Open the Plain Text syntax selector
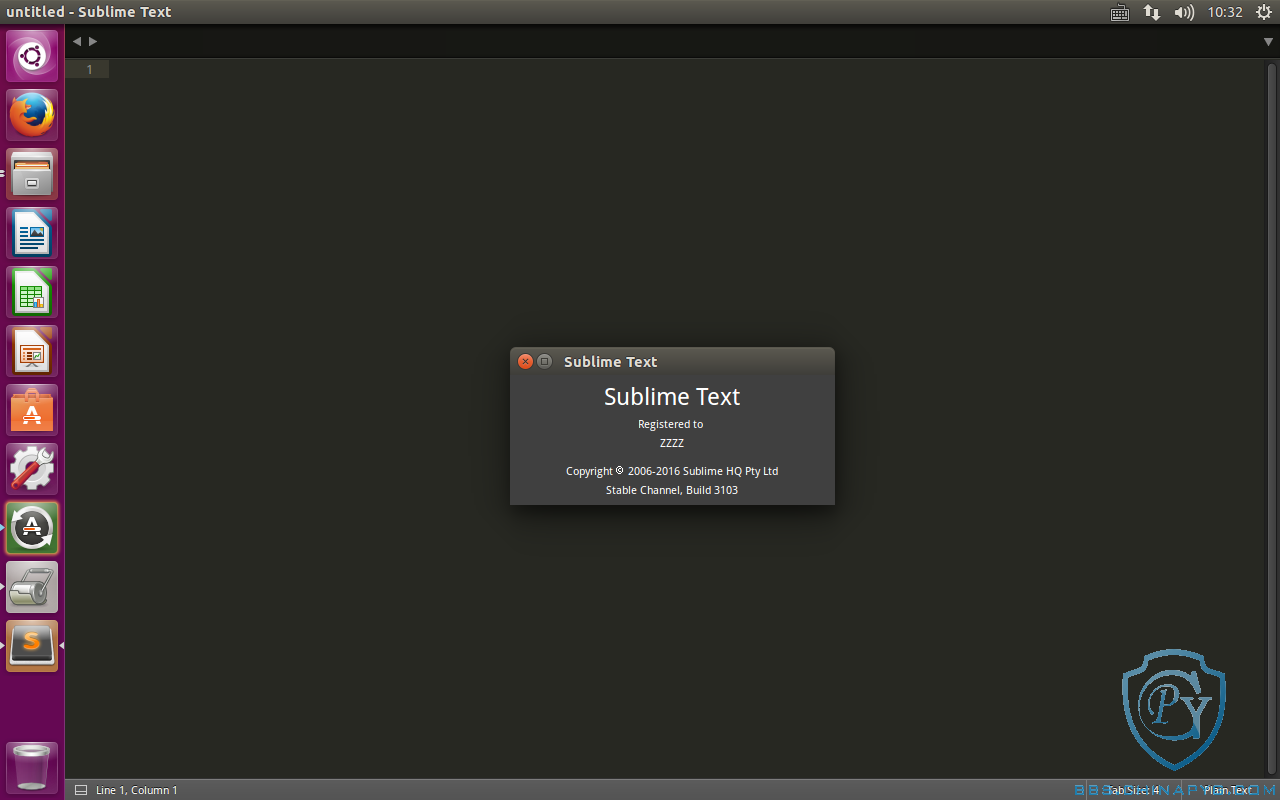 (x=1227, y=790)
